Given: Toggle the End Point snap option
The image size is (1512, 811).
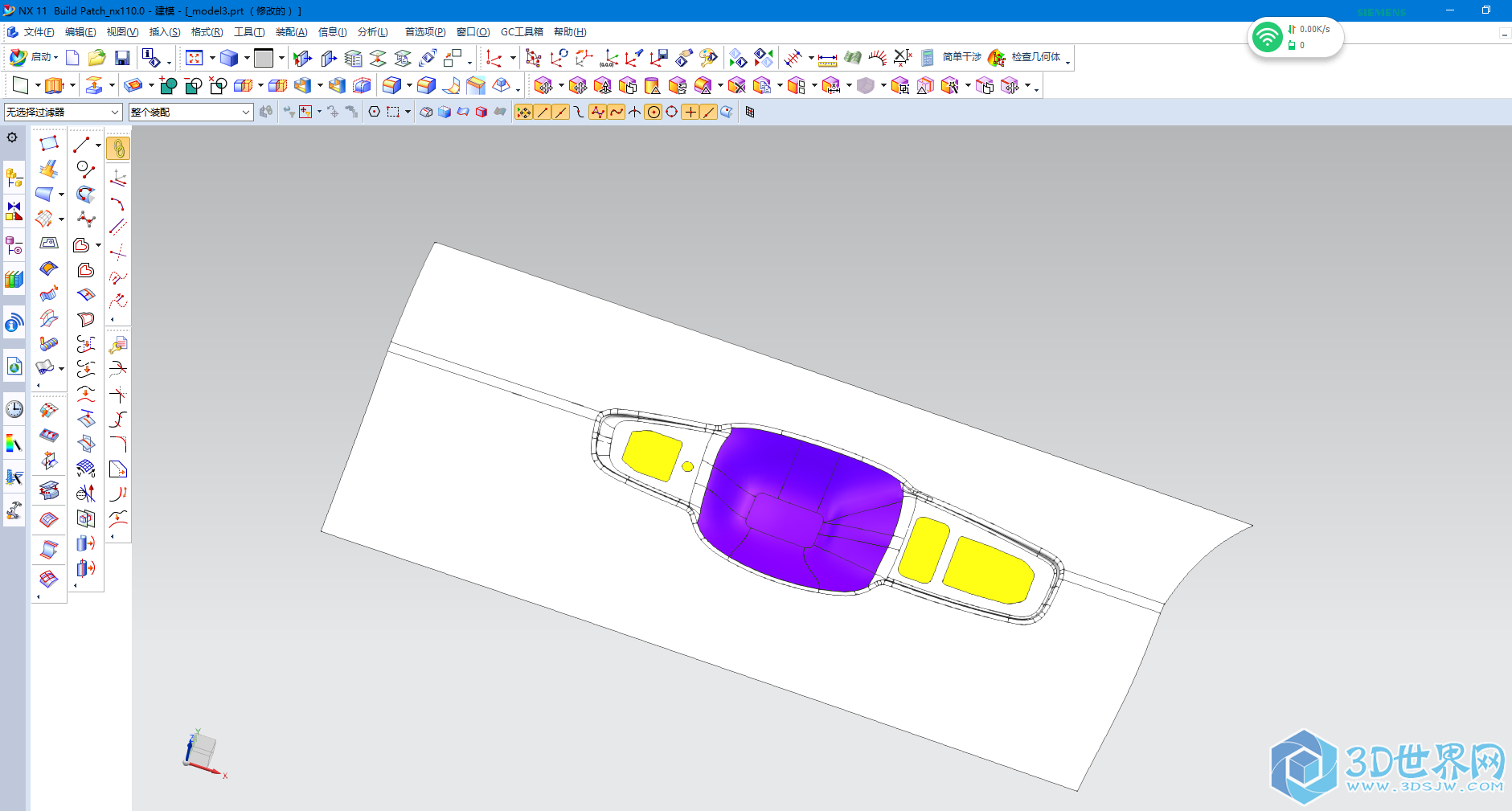Looking at the screenshot, I should click(542, 112).
